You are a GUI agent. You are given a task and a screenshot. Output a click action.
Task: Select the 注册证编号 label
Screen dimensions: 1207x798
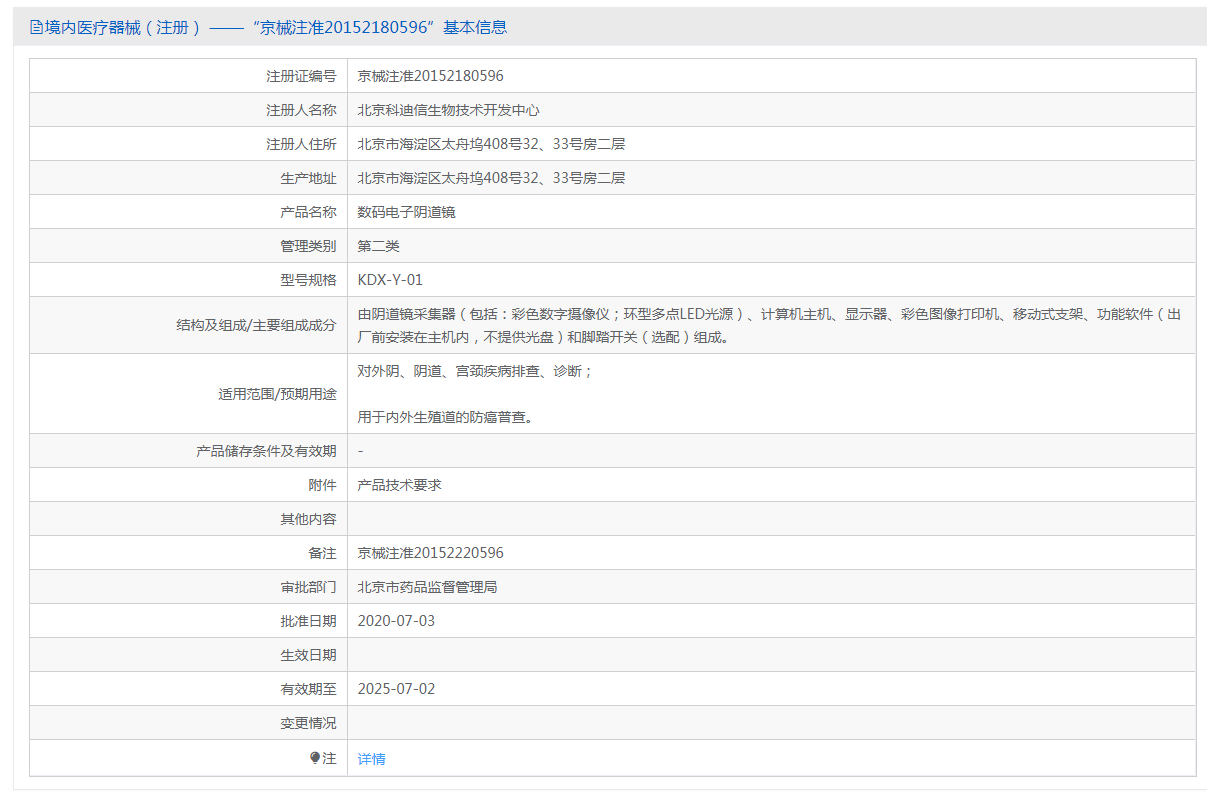301,76
